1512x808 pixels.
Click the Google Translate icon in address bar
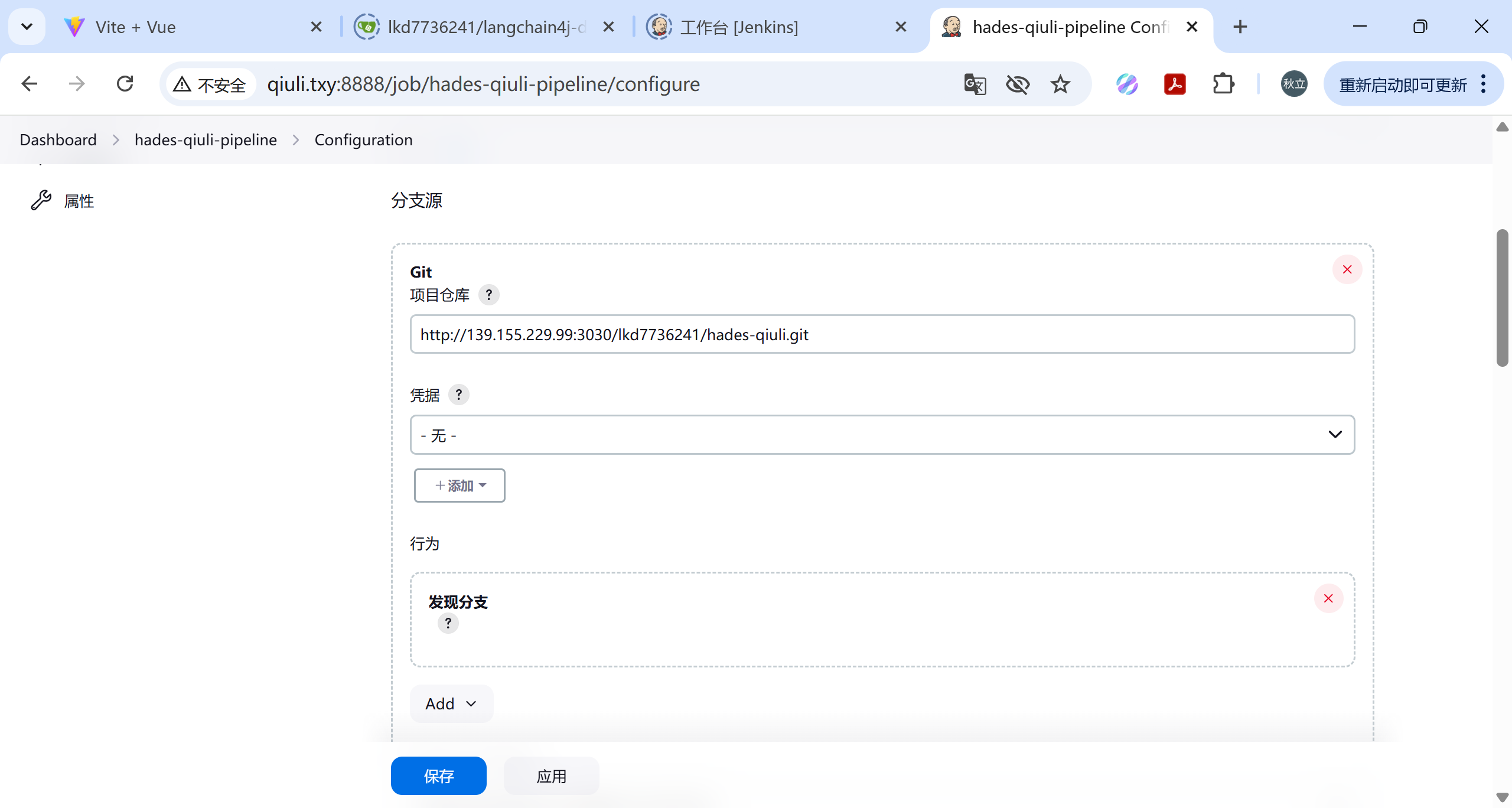coord(975,84)
